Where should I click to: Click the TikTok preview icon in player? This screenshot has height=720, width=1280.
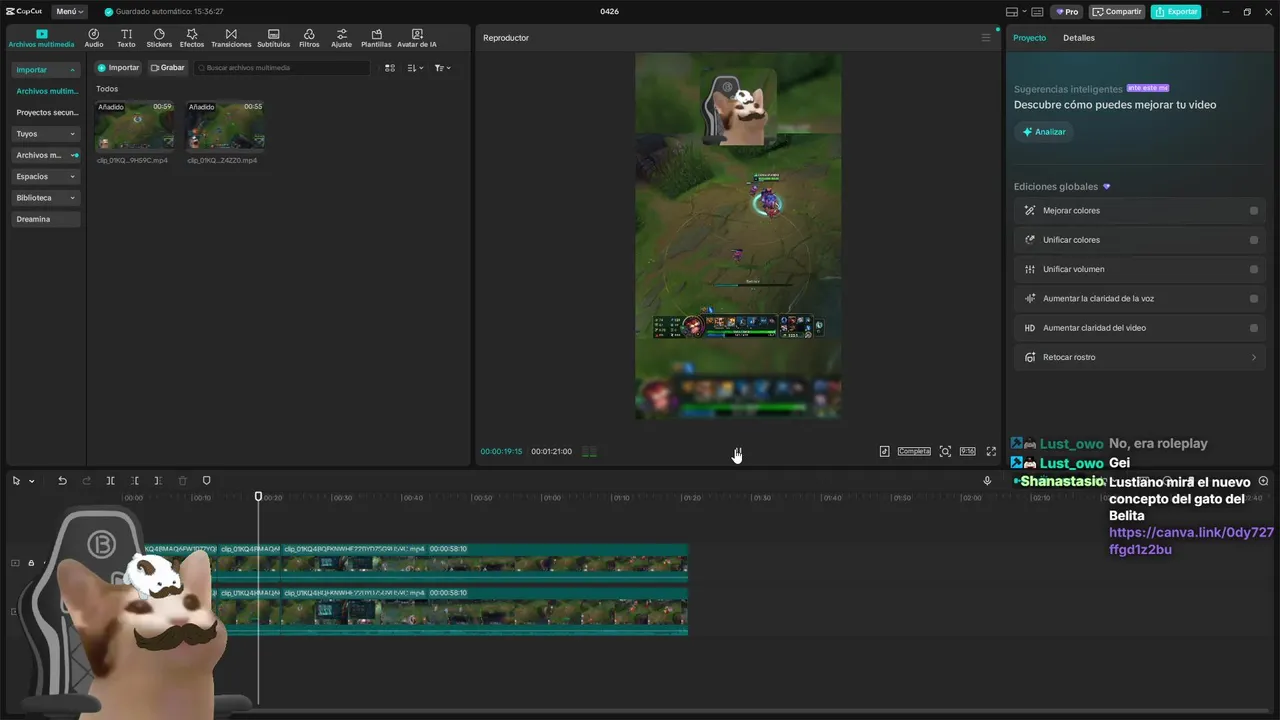tap(884, 451)
